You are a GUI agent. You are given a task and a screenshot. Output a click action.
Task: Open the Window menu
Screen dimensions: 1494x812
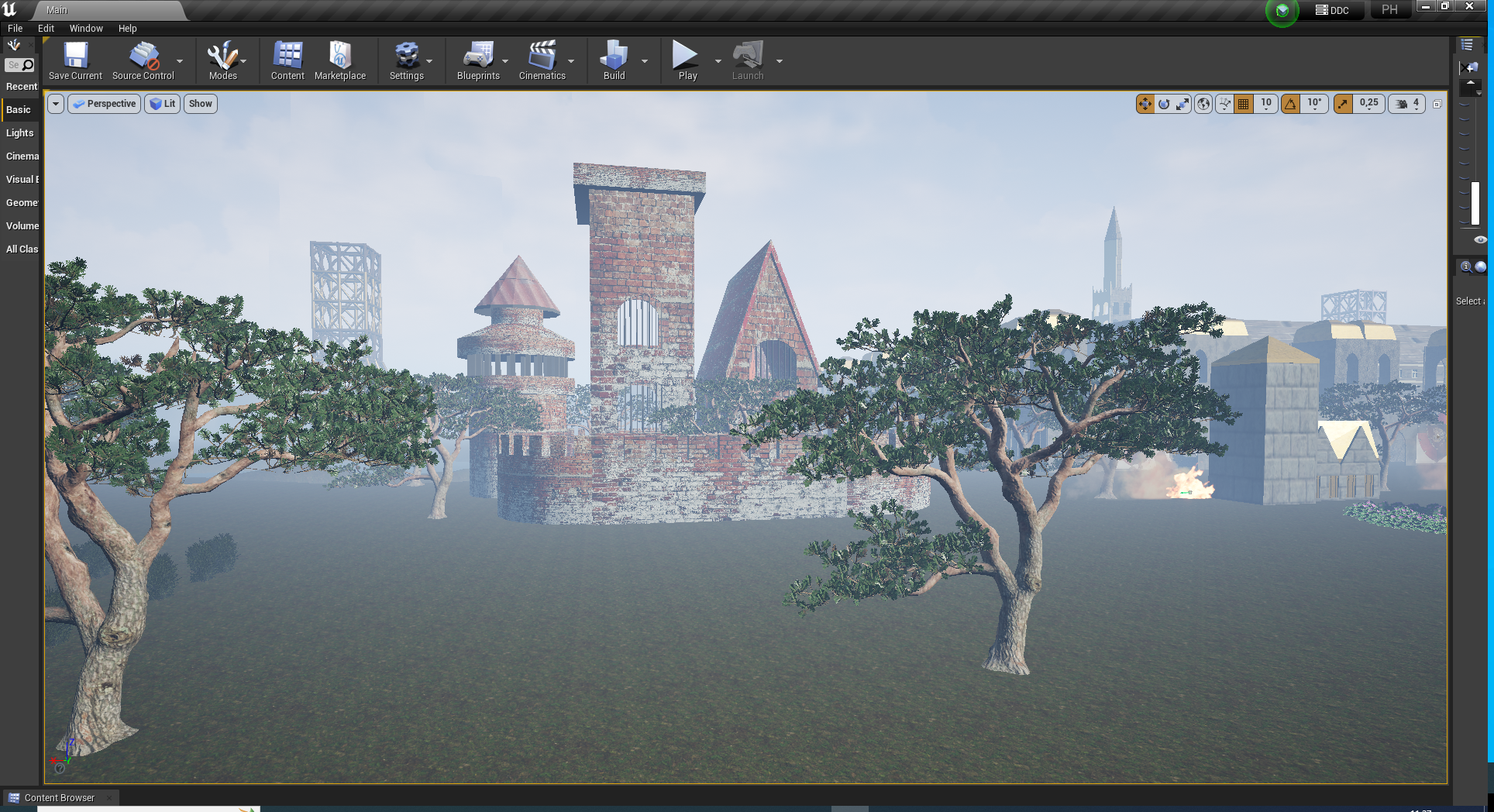[86, 29]
